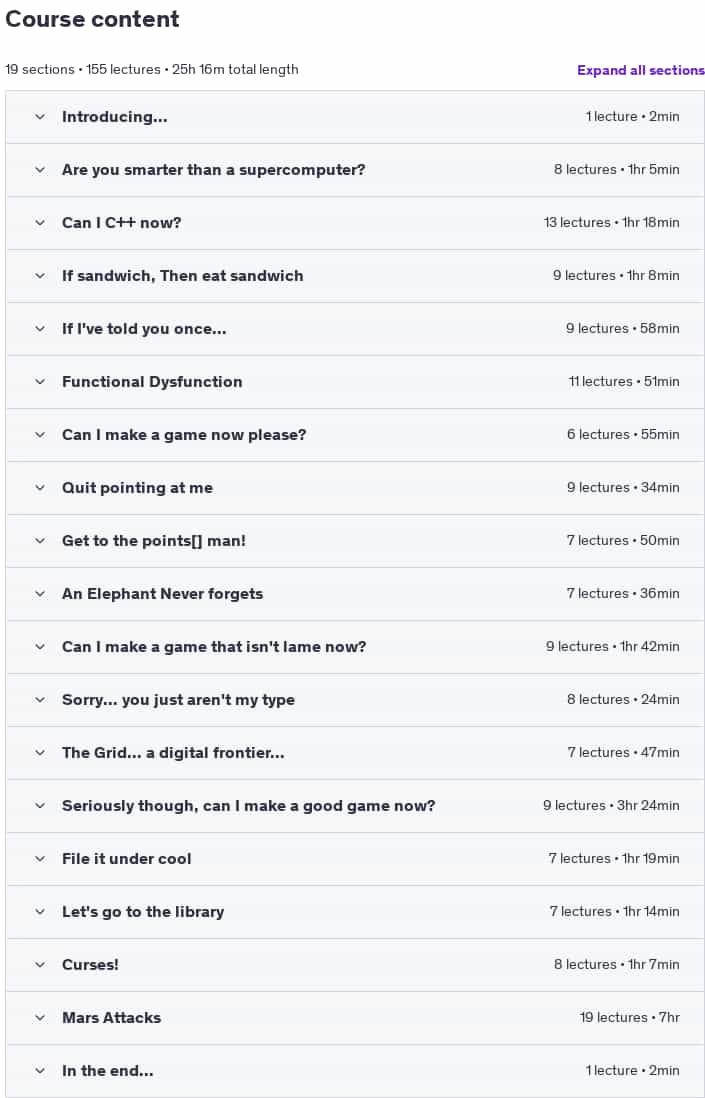Click the "Sorry... you just aren't my type" heading
Image resolution: width=705 pixels, height=1098 pixels.
tap(179, 700)
